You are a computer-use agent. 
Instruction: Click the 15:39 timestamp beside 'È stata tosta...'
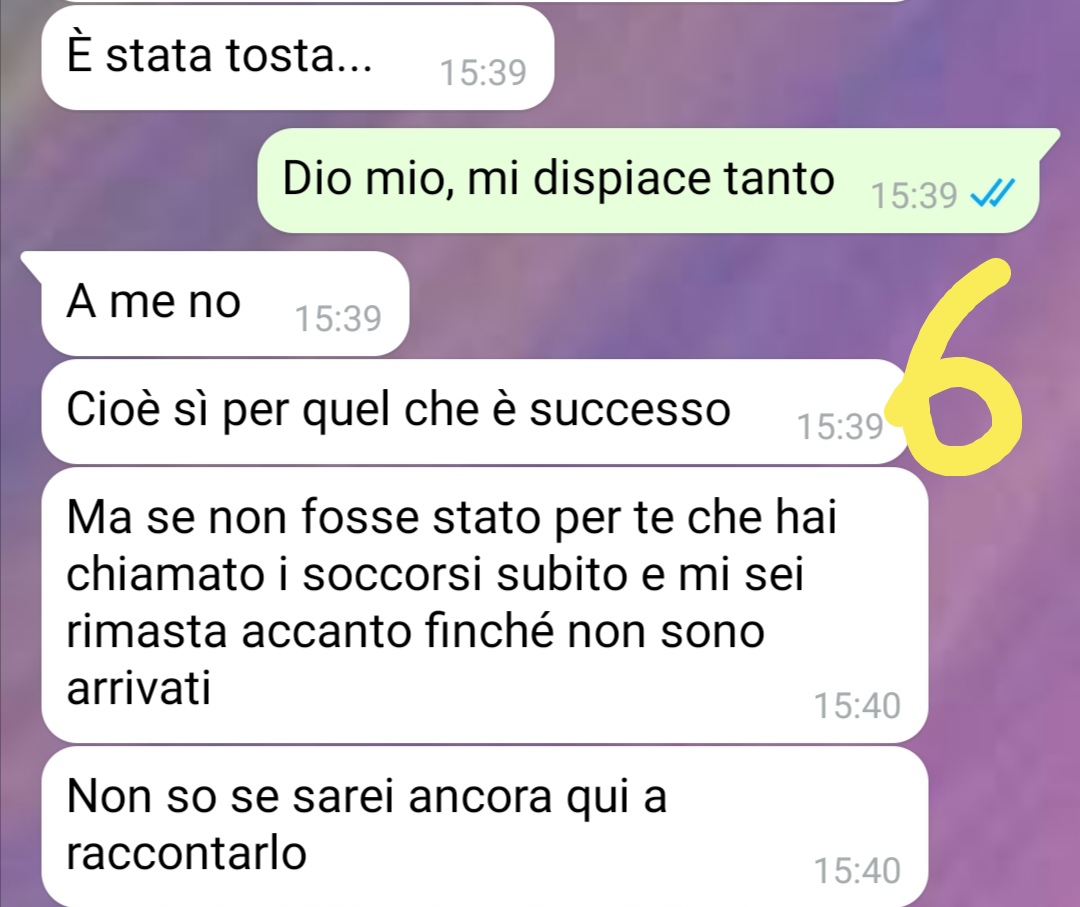pos(483,72)
